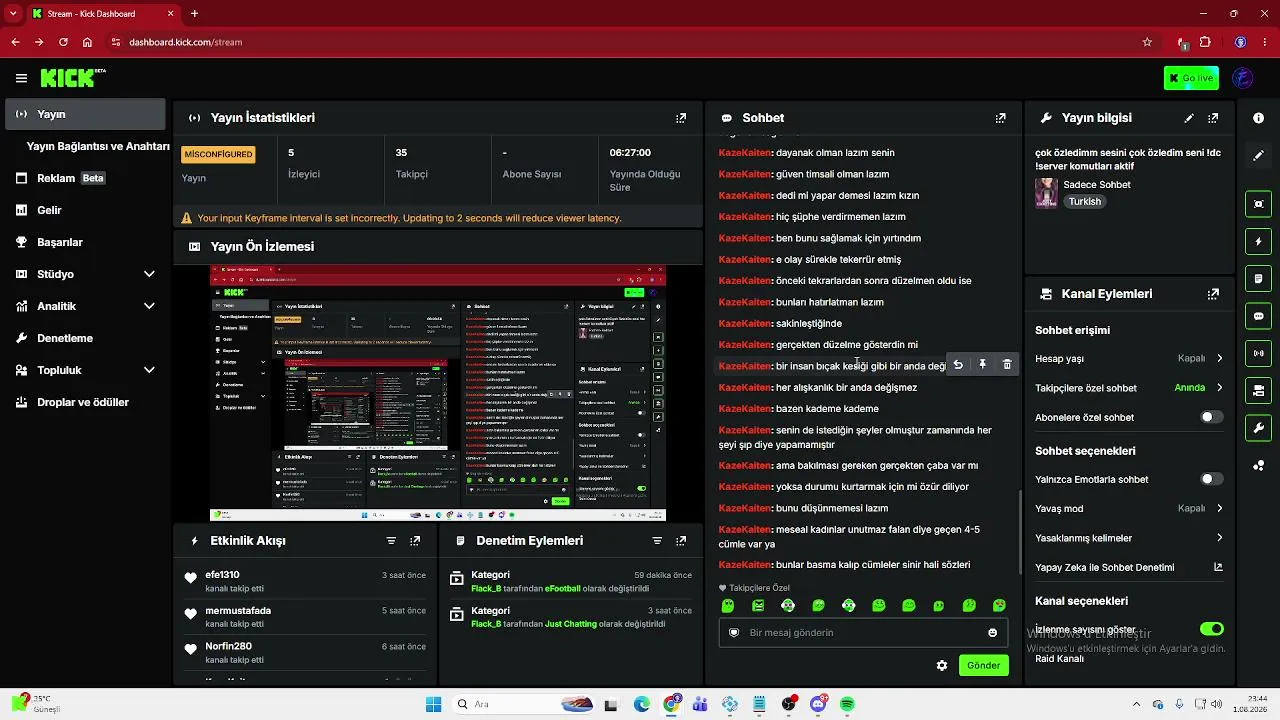Screen dimensions: 1280x720
Task: Open Denetim Eylemleri filter options
Action: click(x=657, y=541)
